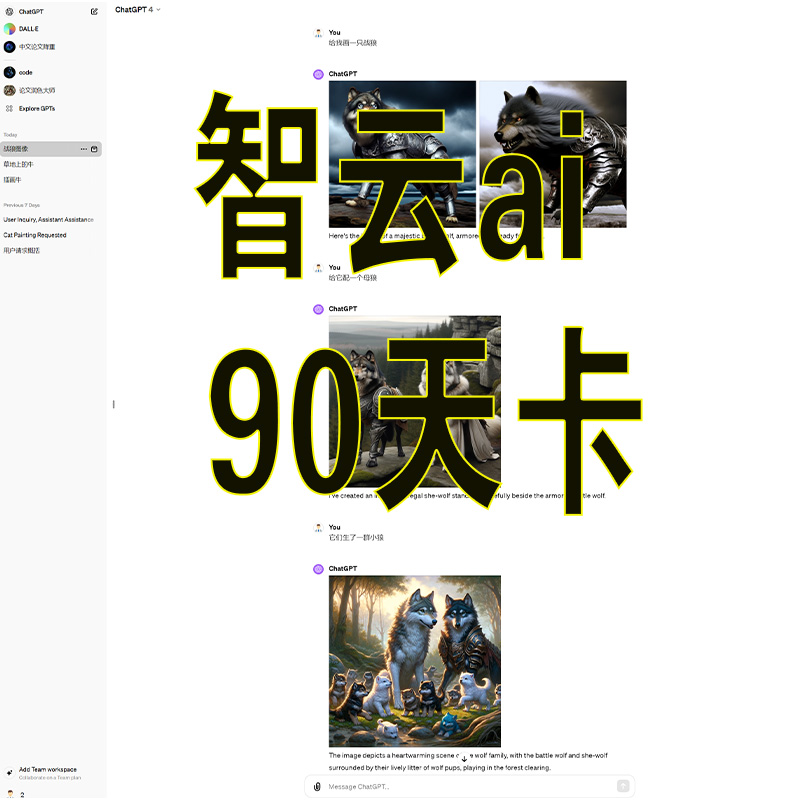Viewport: 800px width, 800px height.
Task: Open the 论文润色大师 GPT
Action: [x=30, y=90]
